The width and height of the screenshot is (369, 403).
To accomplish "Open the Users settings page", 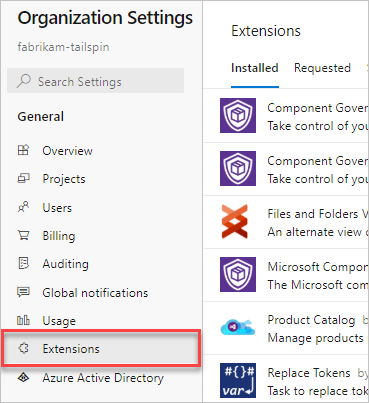I will (x=57, y=208).
